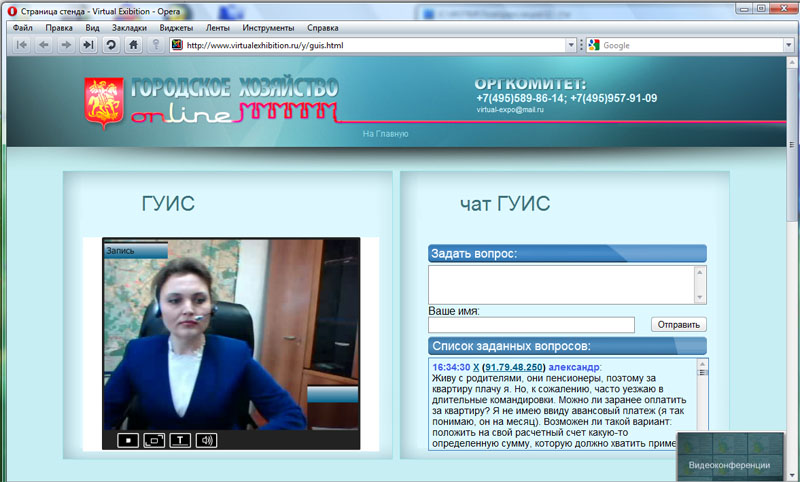Click the page vertical scrollbar thumb
The height and width of the screenshot is (482, 800).
click(x=792, y=144)
